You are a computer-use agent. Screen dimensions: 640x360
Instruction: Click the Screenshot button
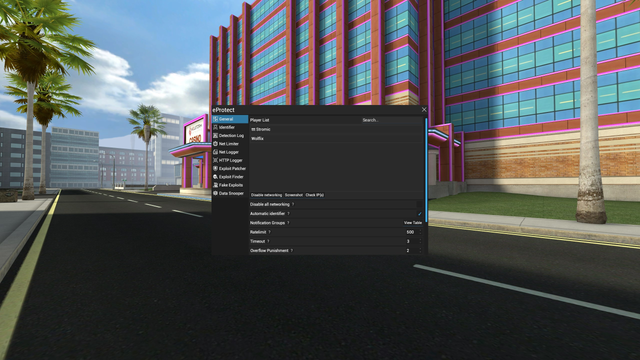point(294,195)
